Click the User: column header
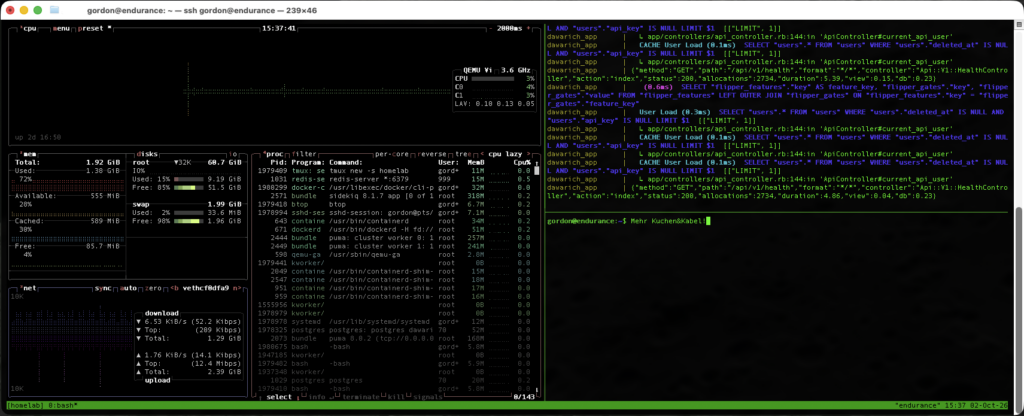This screenshot has width=1024, height=416. pos(449,163)
